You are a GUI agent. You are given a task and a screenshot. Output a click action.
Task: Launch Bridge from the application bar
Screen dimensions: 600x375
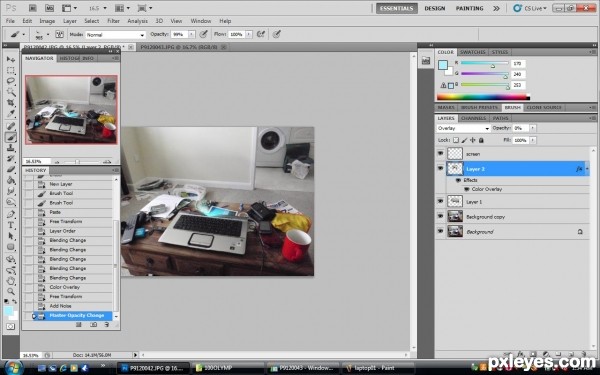pos(33,8)
